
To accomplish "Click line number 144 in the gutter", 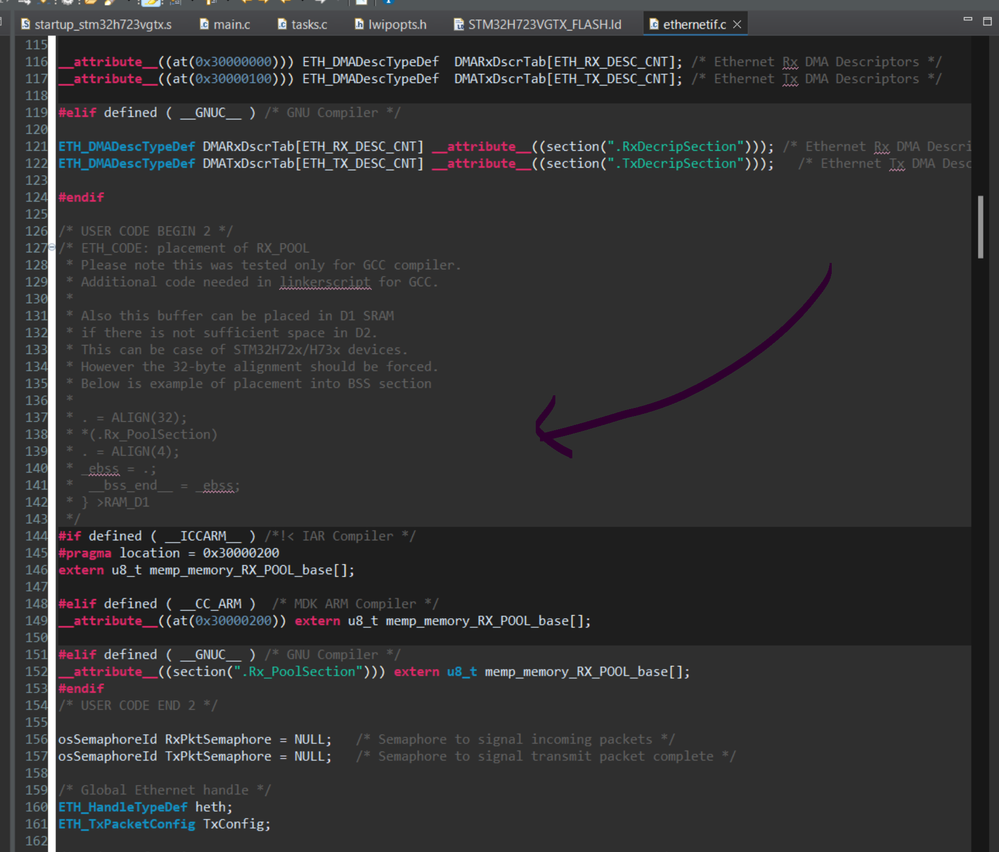I will (x=36, y=536).
